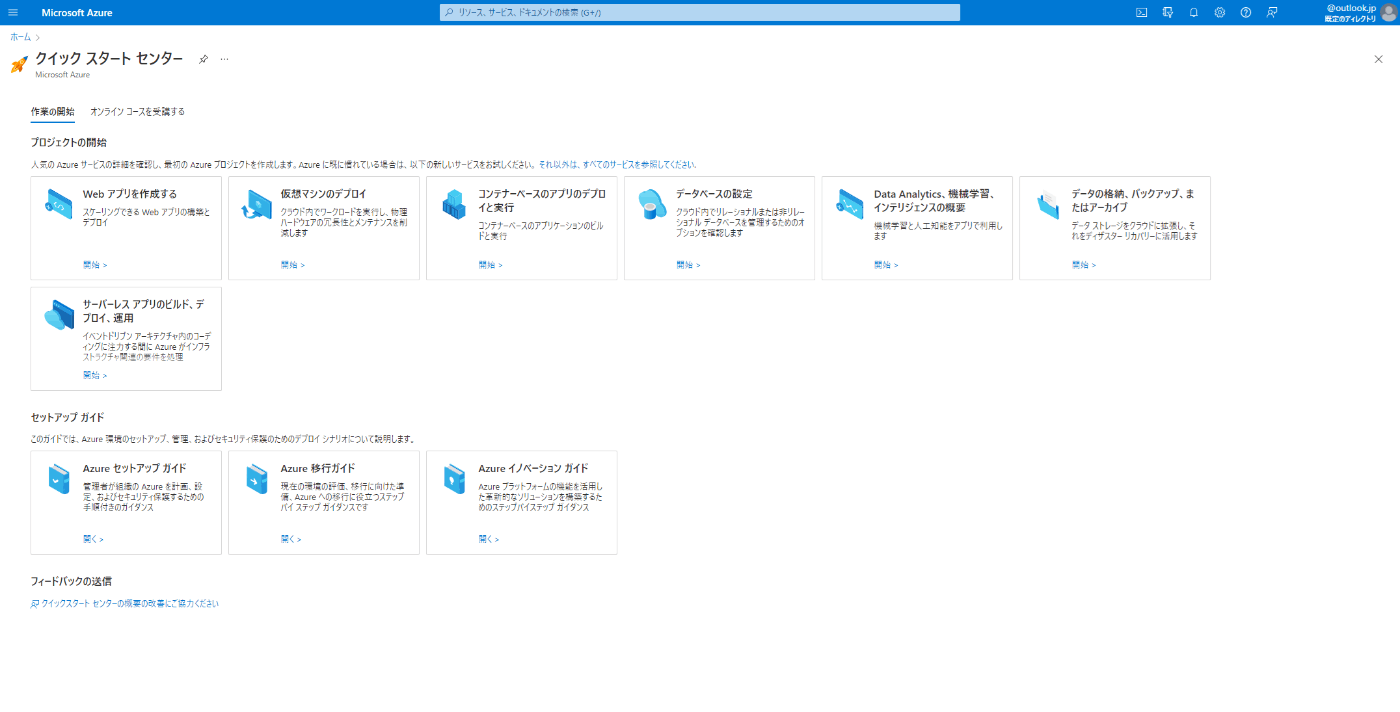This screenshot has height=712, width=1400.
Task: Click 開始 under Data Analytics card
Action: pos(886,265)
